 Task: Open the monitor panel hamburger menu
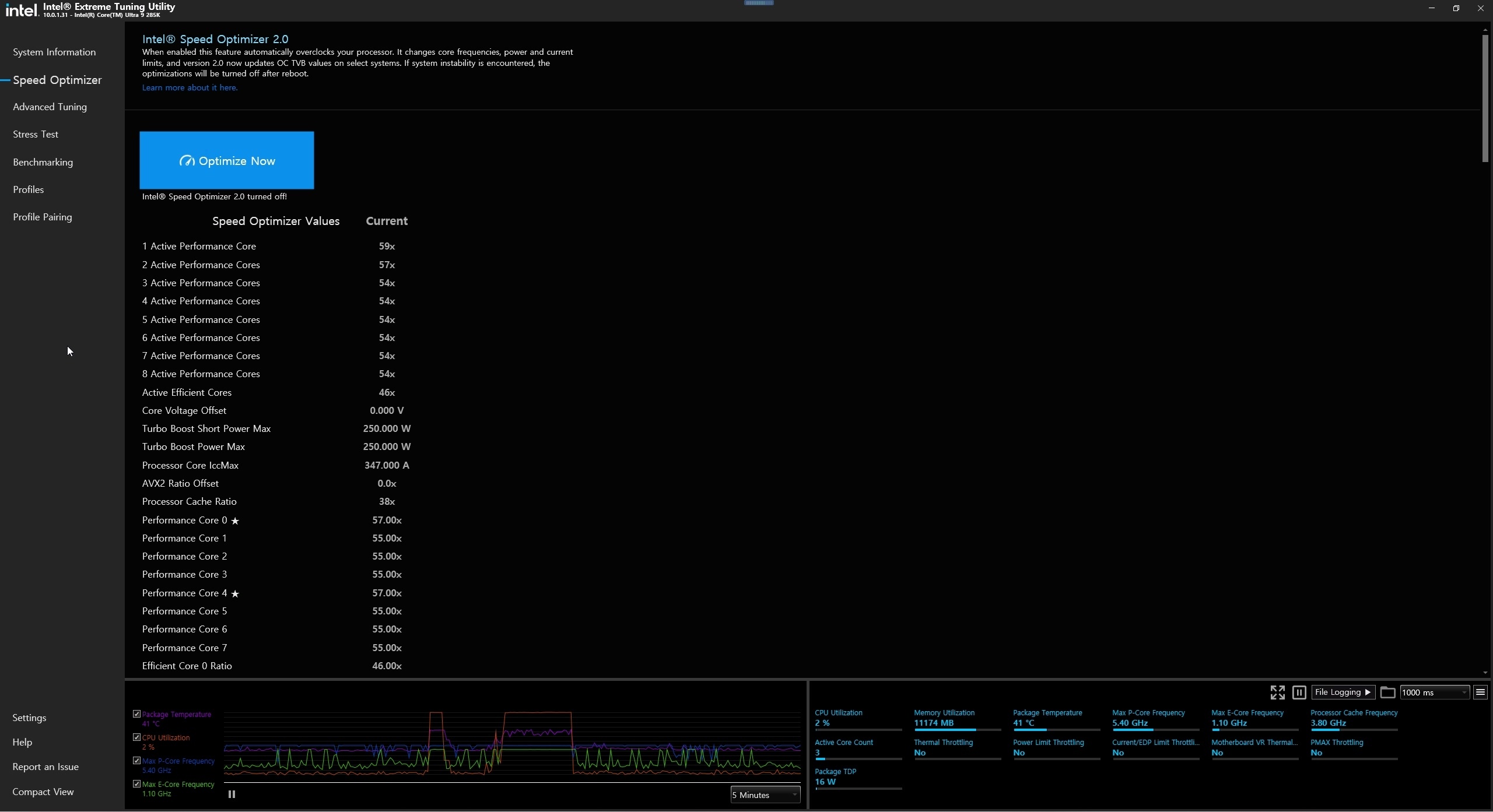[1480, 692]
